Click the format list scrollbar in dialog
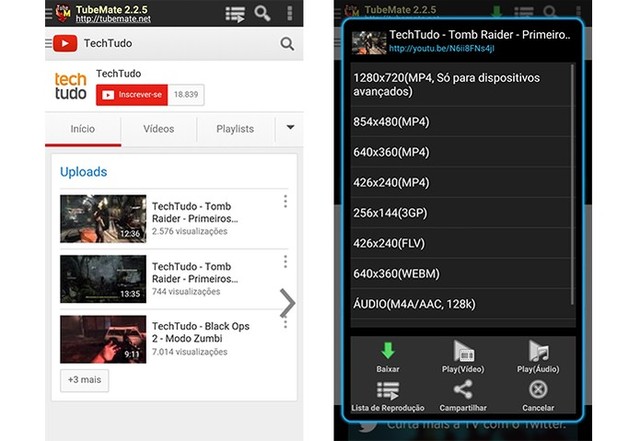This screenshot has height=441, width=640. coord(573,185)
